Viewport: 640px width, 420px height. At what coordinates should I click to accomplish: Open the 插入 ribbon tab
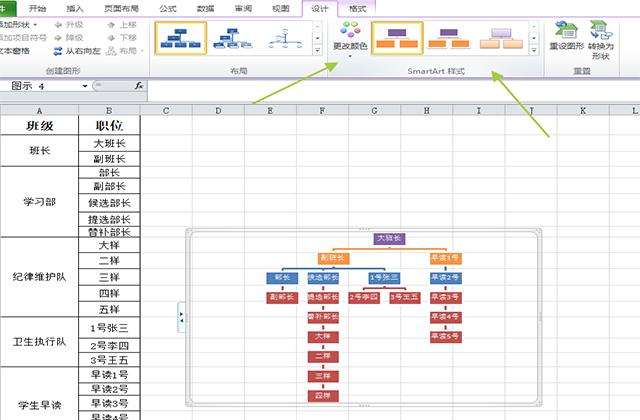[x=74, y=9]
